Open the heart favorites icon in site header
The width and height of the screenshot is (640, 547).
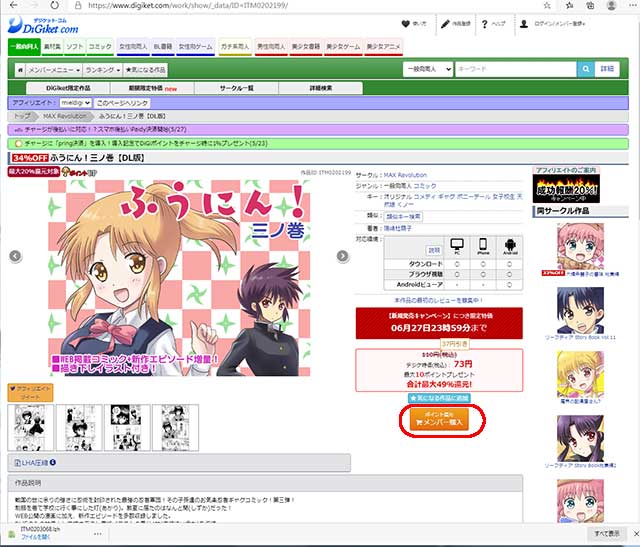[x=405, y=24]
